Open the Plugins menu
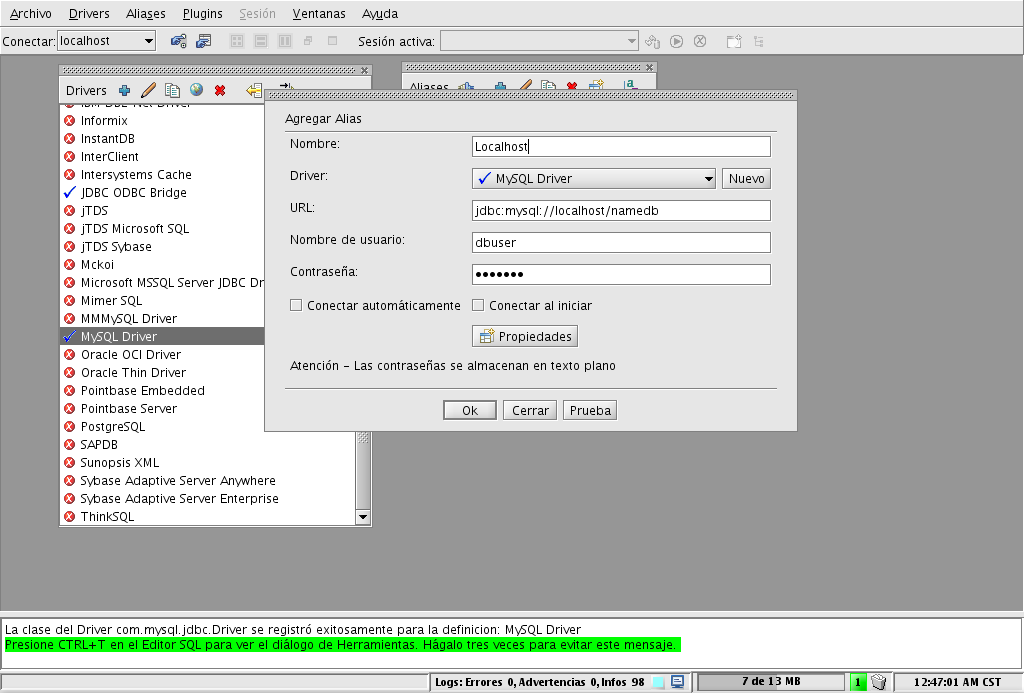 coord(202,13)
